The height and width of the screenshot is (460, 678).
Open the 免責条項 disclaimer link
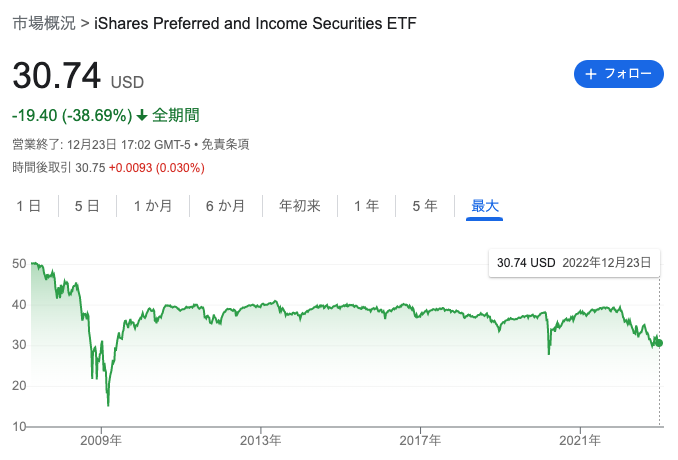pos(225,144)
